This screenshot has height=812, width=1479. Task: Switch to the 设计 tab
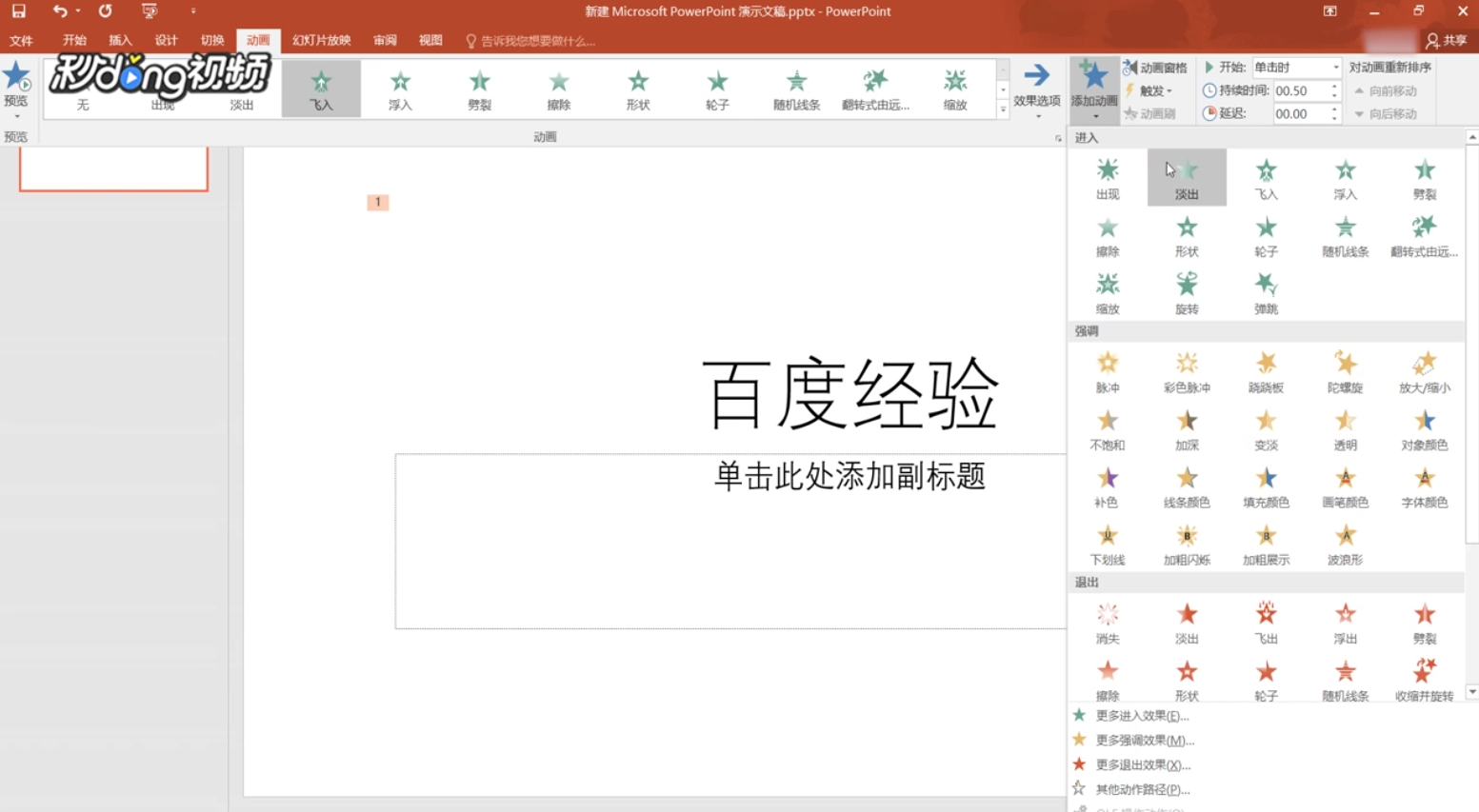coord(166,41)
